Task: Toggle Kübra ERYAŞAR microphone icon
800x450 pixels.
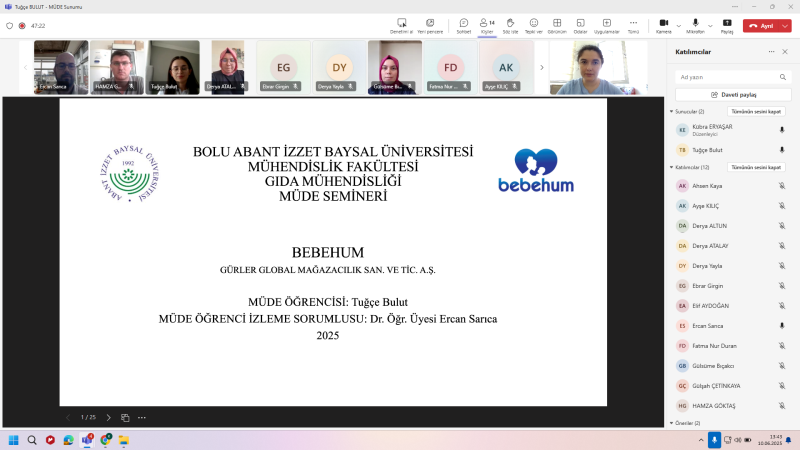Action: (782, 130)
